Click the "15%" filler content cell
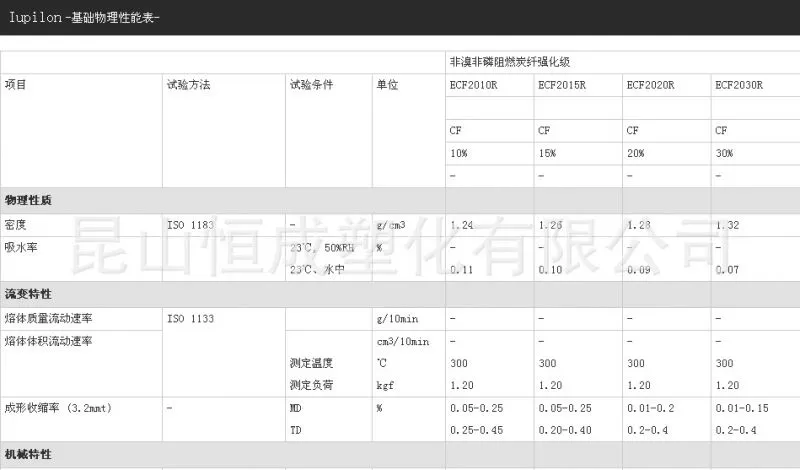 [x=547, y=153]
